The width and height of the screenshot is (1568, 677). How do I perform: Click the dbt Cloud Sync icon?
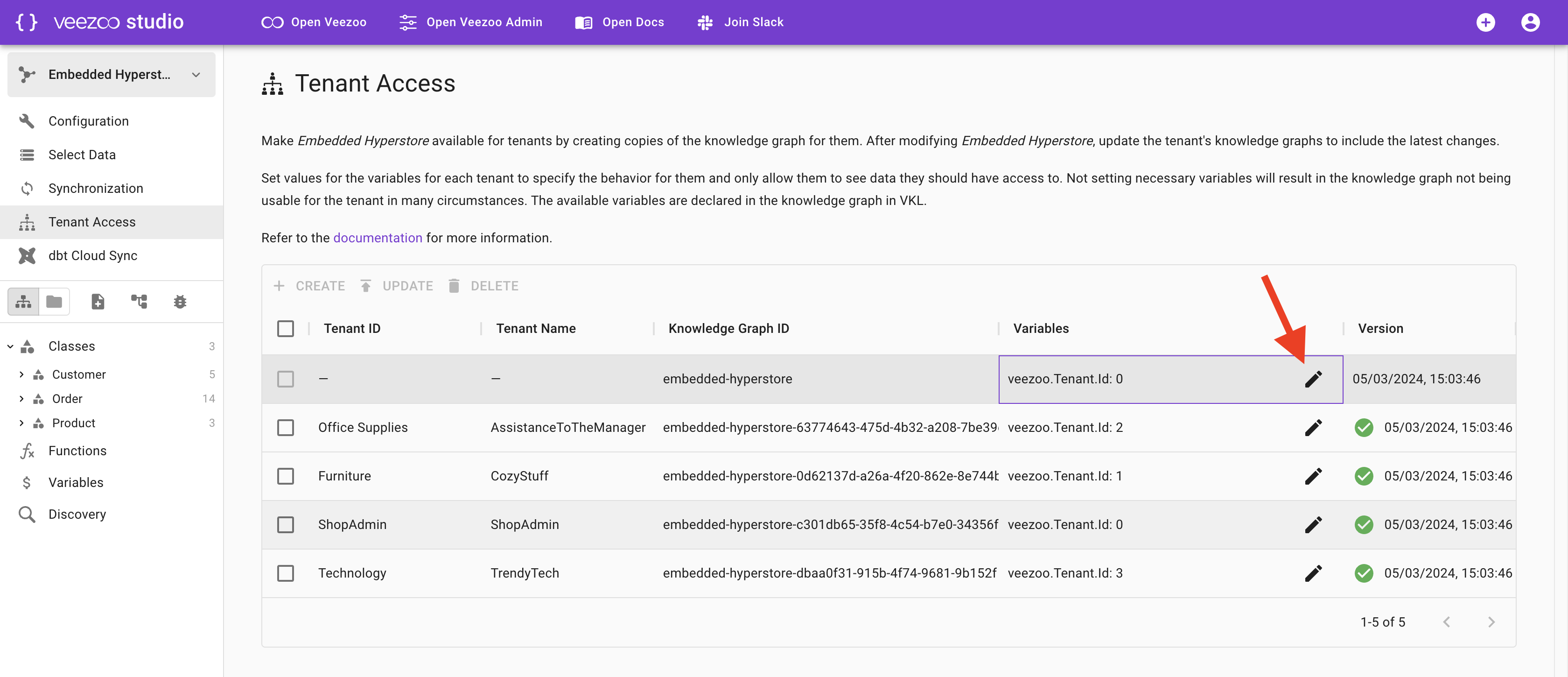[27, 256]
